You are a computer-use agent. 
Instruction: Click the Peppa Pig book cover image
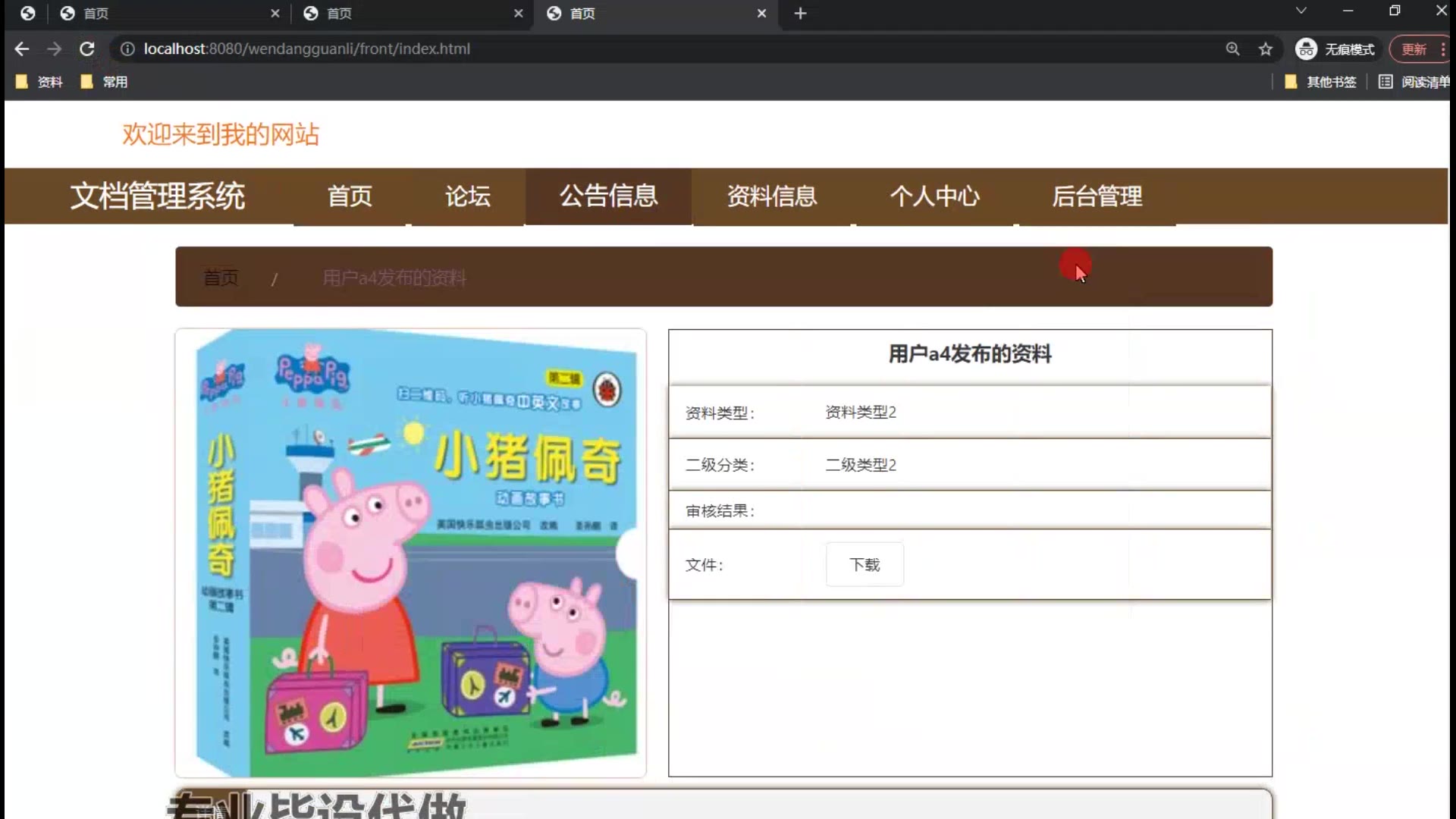click(x=410, y=553)
